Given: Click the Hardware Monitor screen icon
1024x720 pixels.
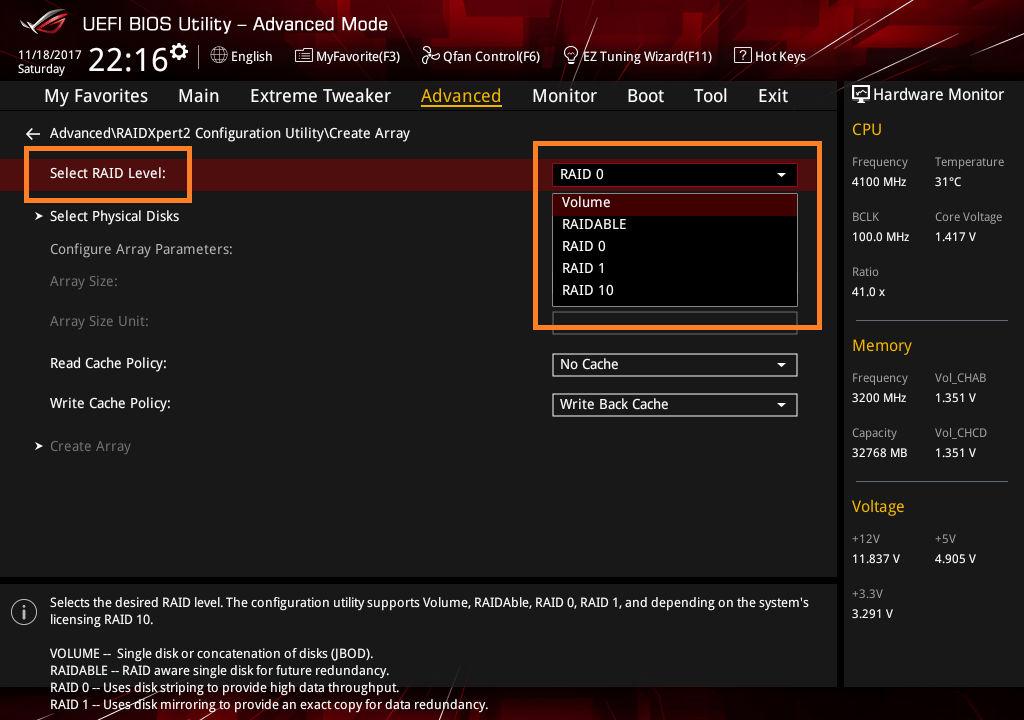Looking at the screenshot, I should [861, 95].
